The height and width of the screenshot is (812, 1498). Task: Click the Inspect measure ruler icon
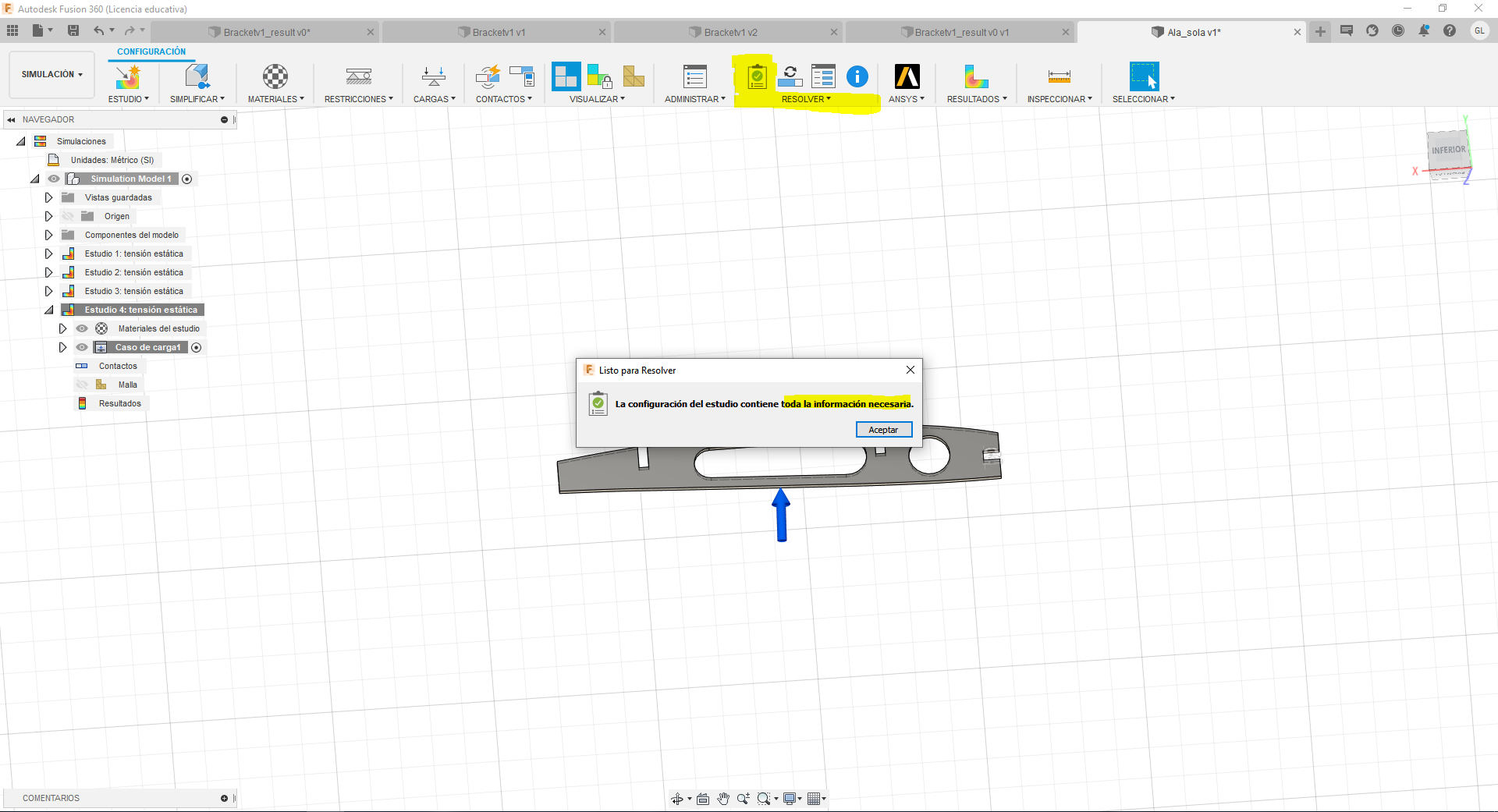coord(1060,76)
